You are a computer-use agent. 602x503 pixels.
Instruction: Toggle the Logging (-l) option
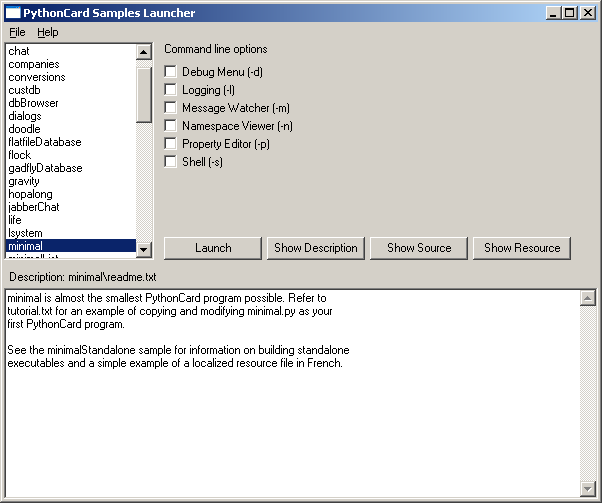170,90
